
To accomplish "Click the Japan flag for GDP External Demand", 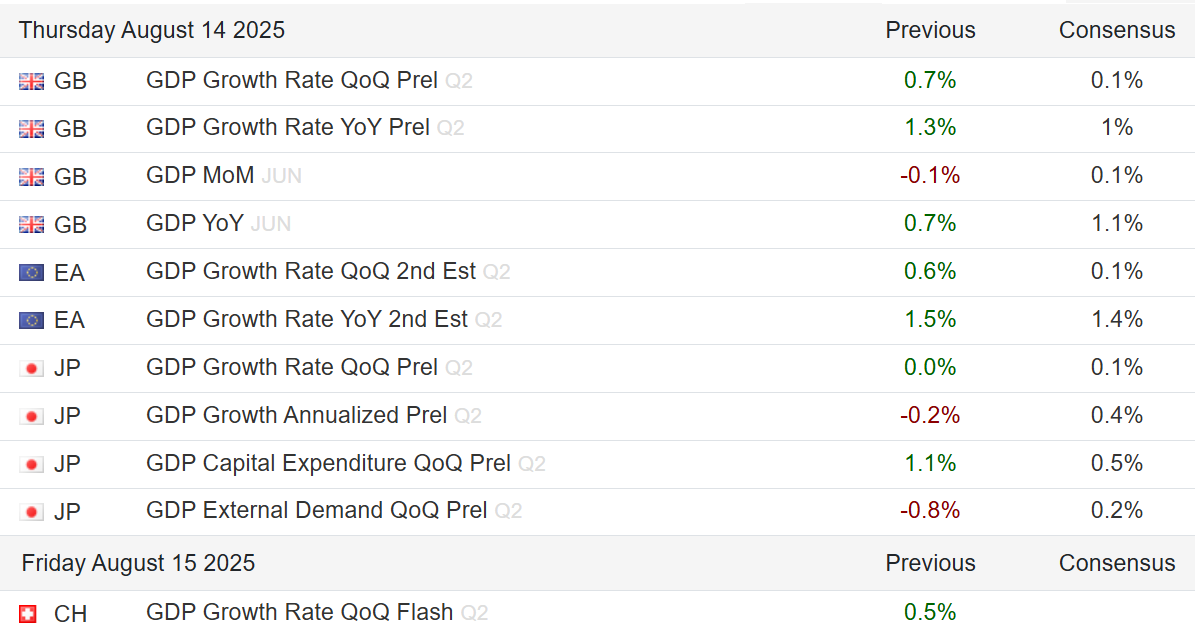I will pyautogui.click(x=31, y=512).
